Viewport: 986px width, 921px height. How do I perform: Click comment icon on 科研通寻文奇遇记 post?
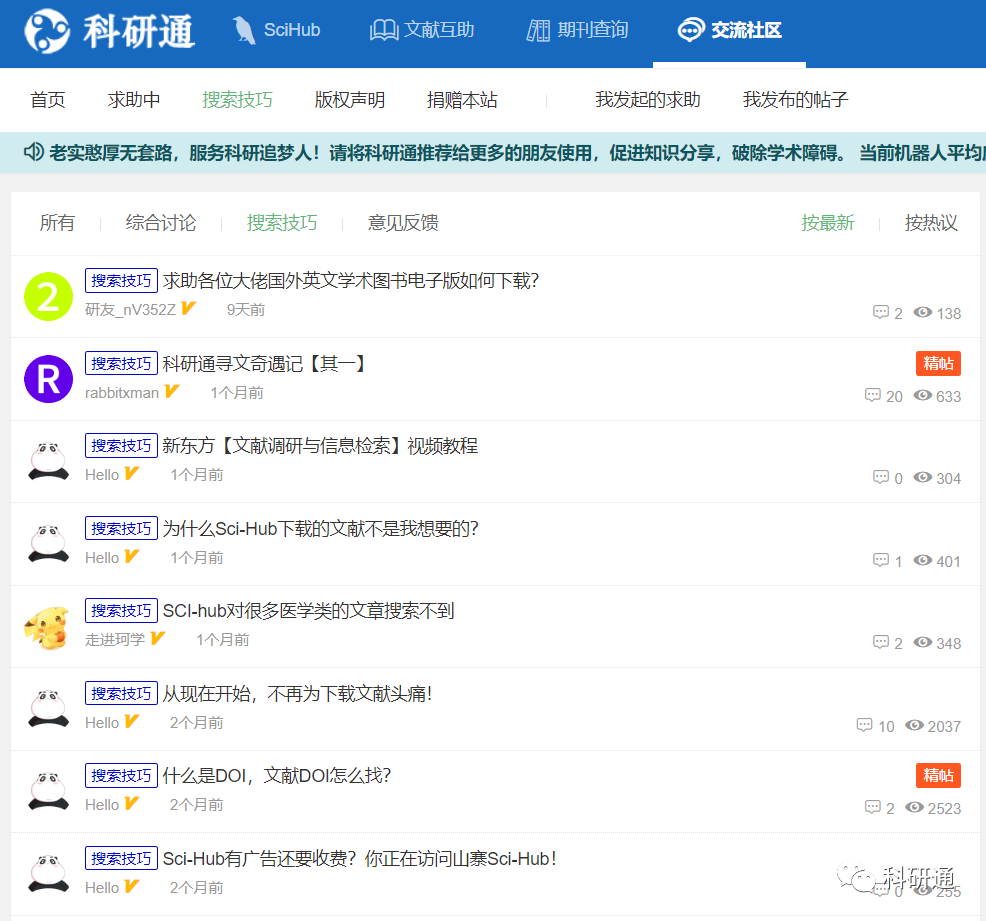coord(872,395)
